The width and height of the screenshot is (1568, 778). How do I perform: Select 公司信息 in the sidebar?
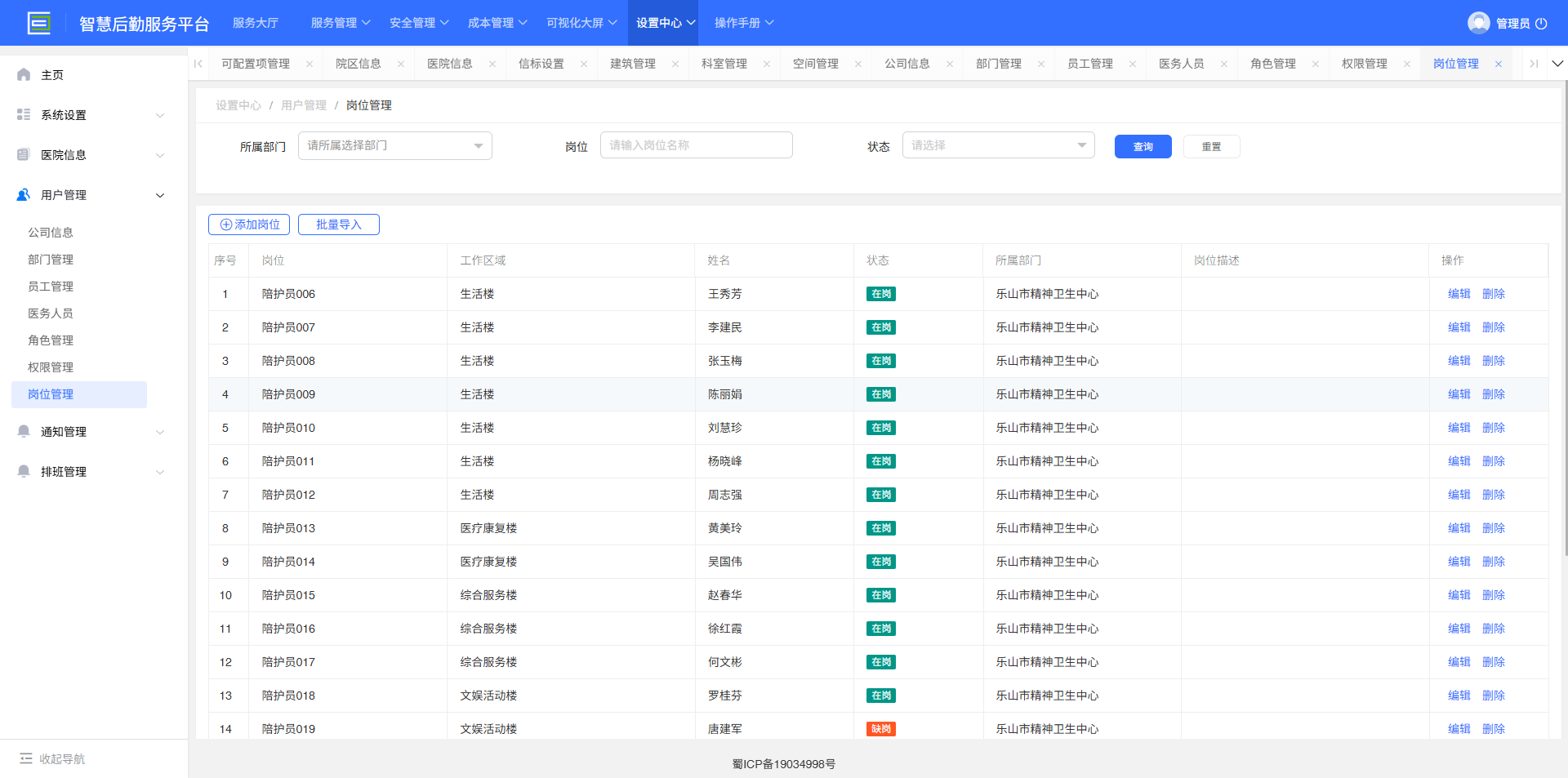[x=51, y=233]
